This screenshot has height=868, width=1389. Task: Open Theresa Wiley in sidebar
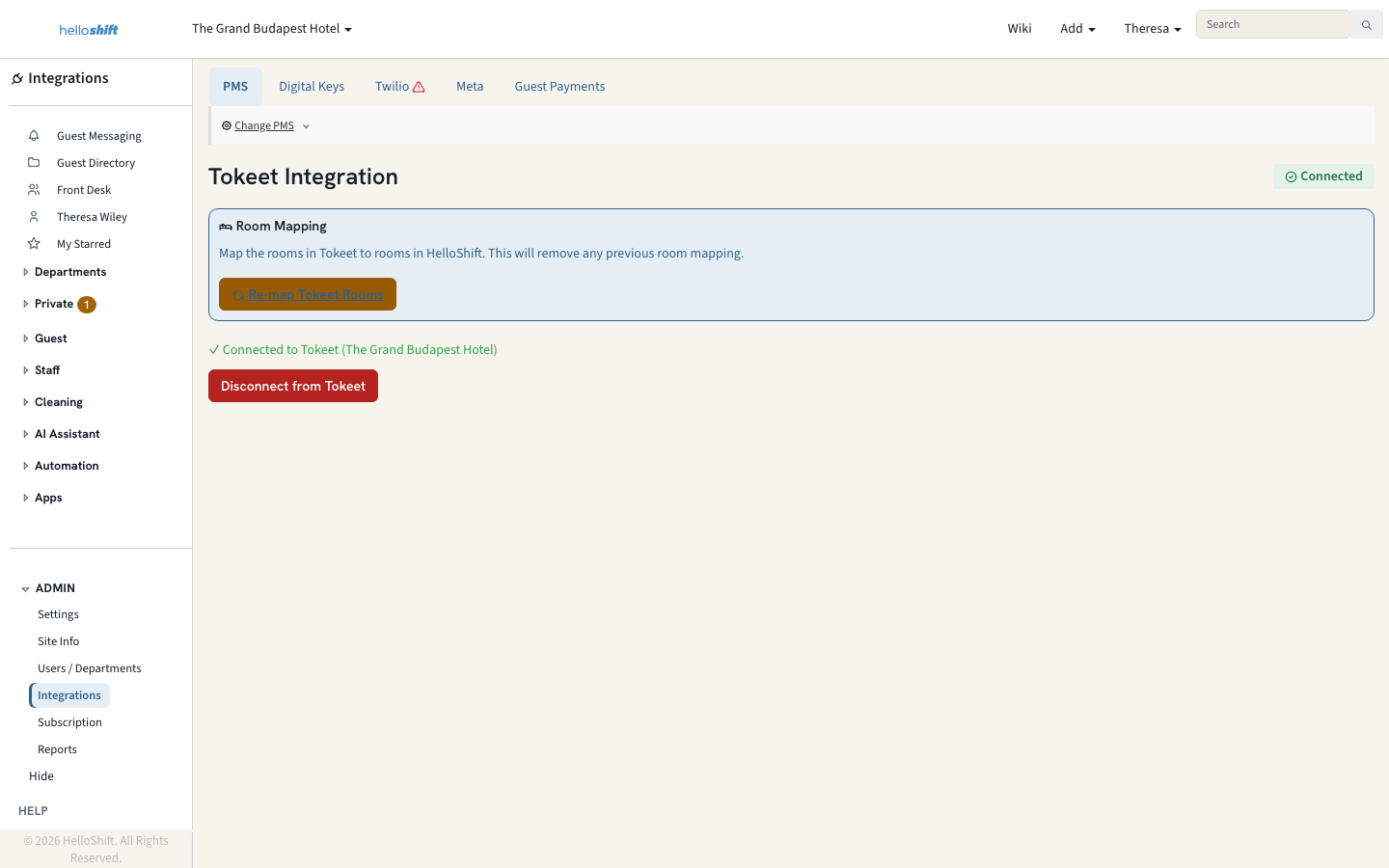93,217
